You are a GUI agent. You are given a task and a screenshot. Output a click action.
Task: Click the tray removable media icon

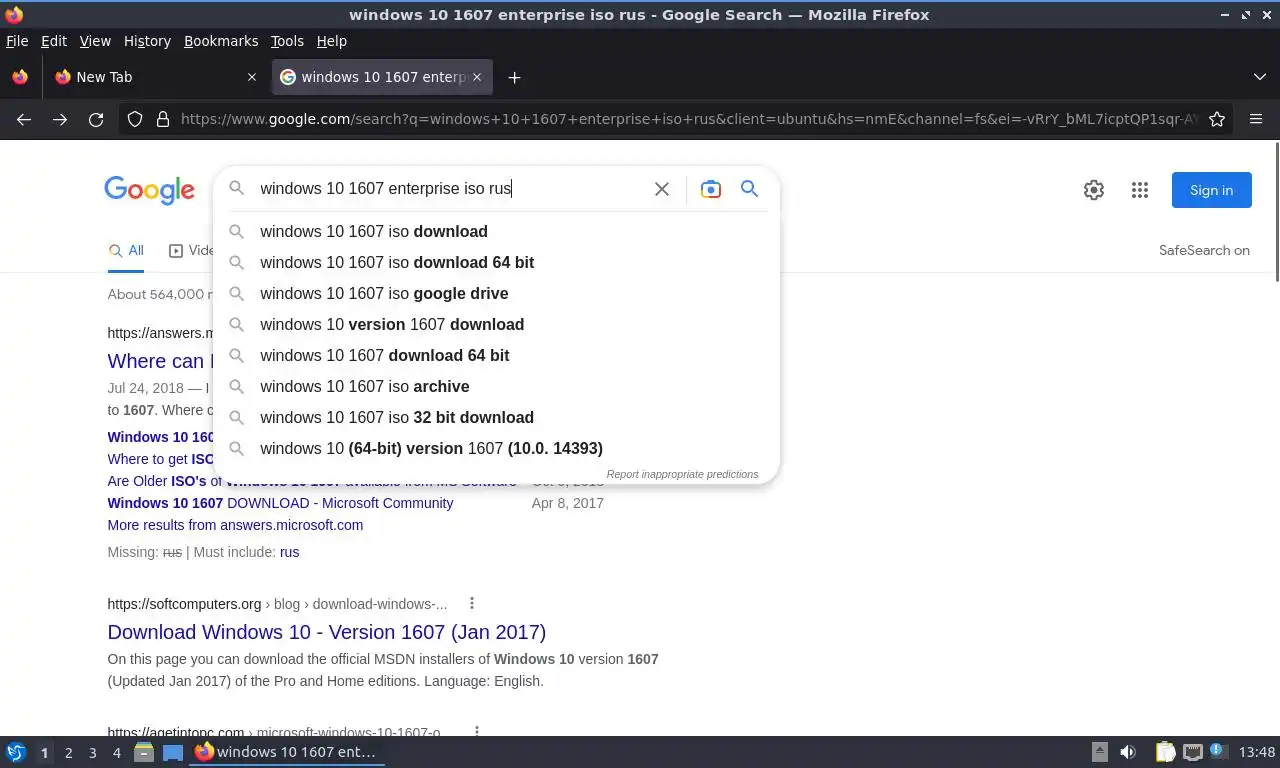pos(1099,752)
